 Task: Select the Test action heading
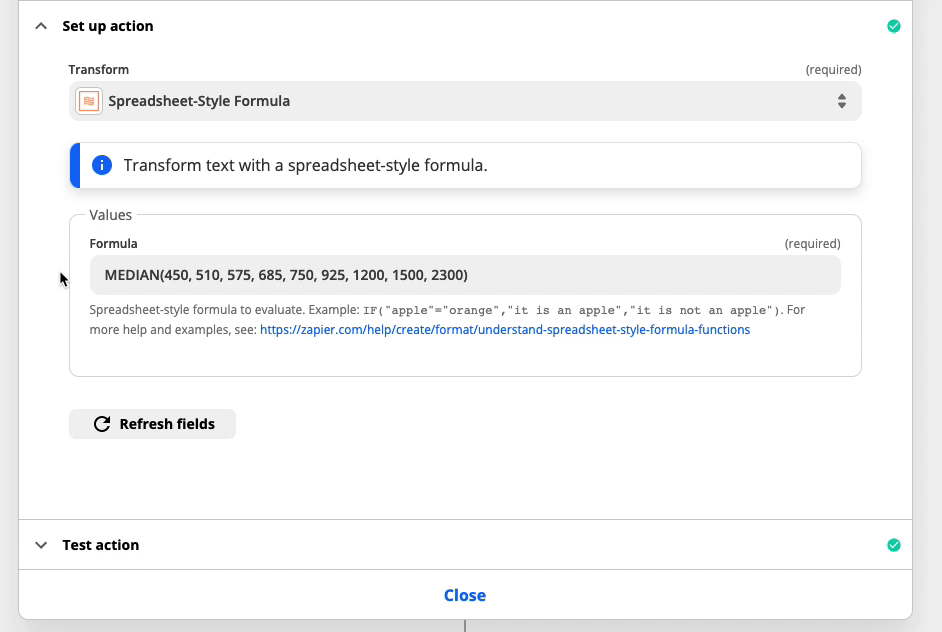[x=100, y=545]
